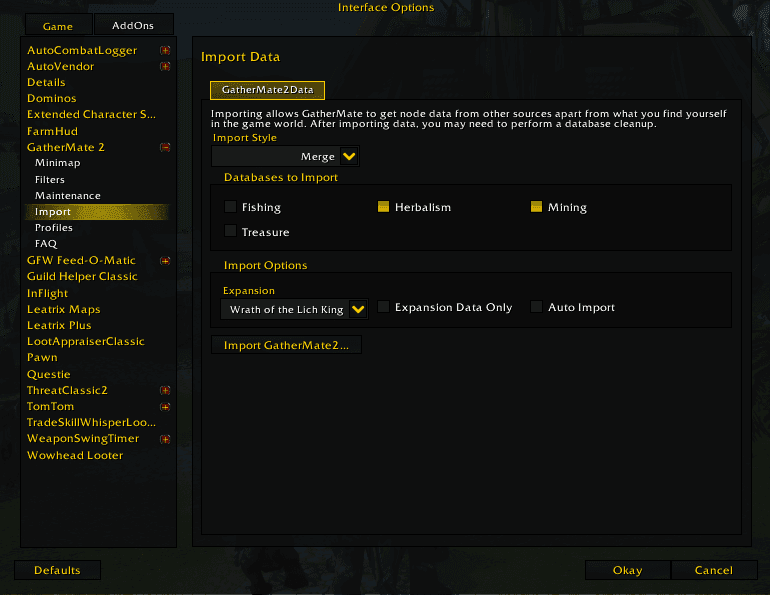The width and height of the screenshot is (770, 595).
Task: Uncheck the Mining database checkbox
Action: pos(536,207)
